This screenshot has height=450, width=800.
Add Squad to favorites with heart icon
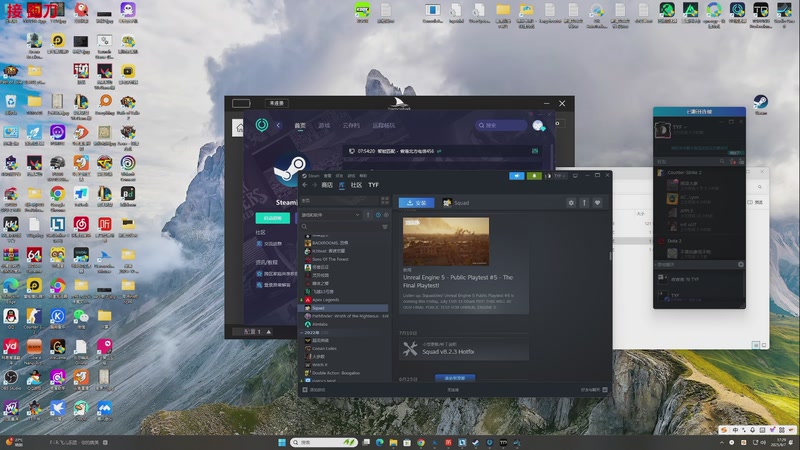[x=597, y=203]
